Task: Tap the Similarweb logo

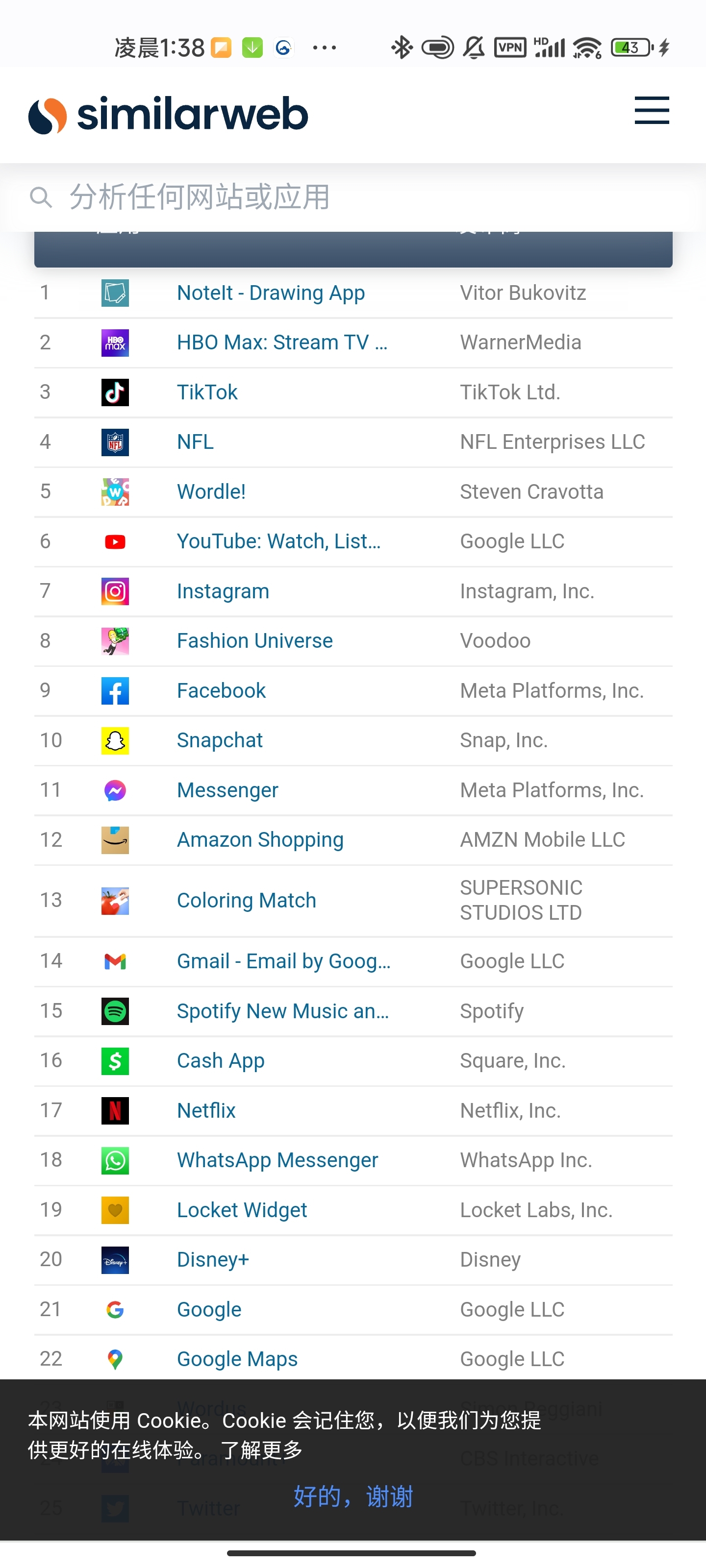Action: point(168,115)
